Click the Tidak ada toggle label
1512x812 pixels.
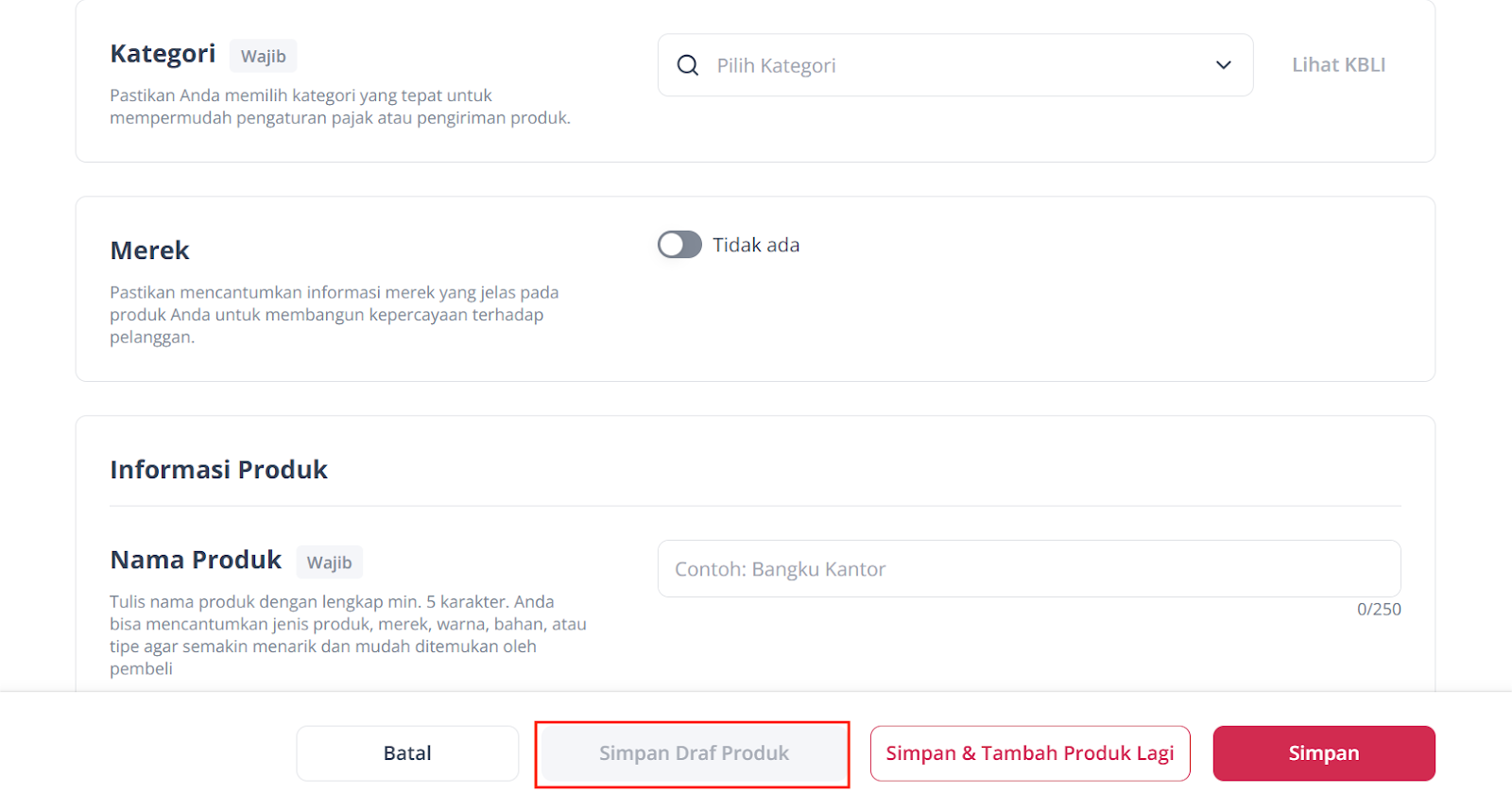pyautogui.click(x=756, y=246)
